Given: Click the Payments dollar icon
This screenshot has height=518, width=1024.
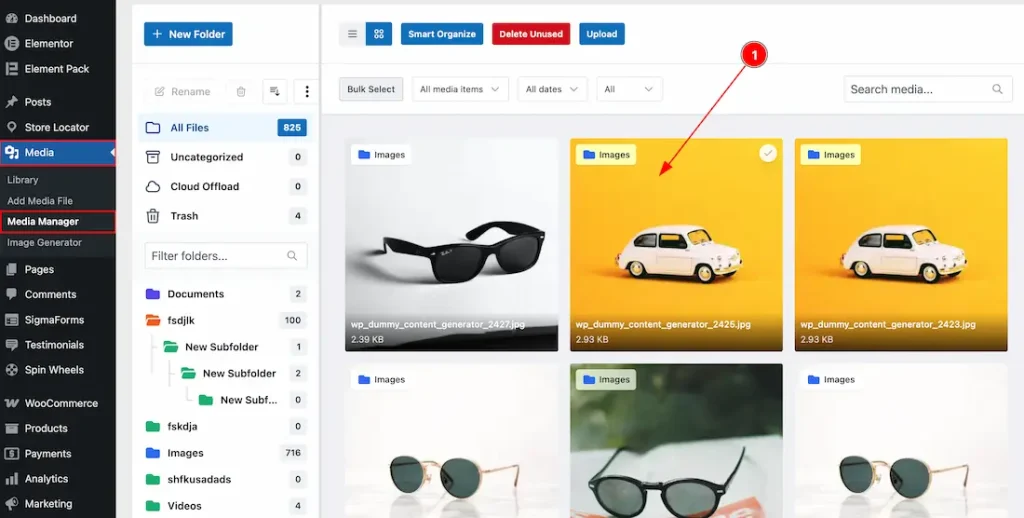Looking at the screenshot, I should point(11,454).
